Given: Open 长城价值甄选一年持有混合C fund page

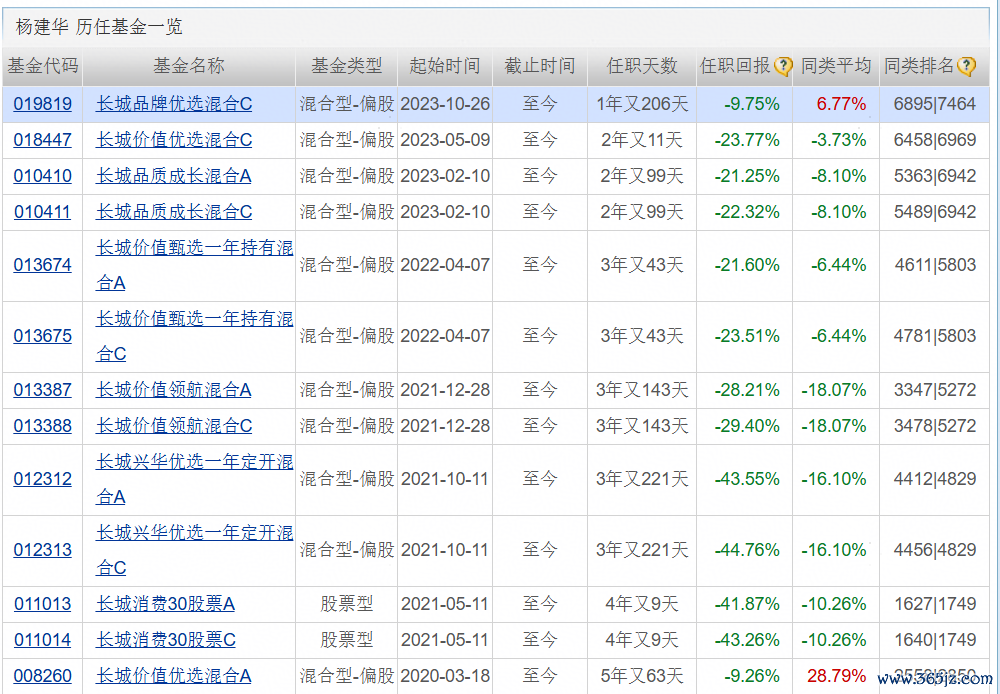Looking at the screenshot, I should tap(195, 336).
